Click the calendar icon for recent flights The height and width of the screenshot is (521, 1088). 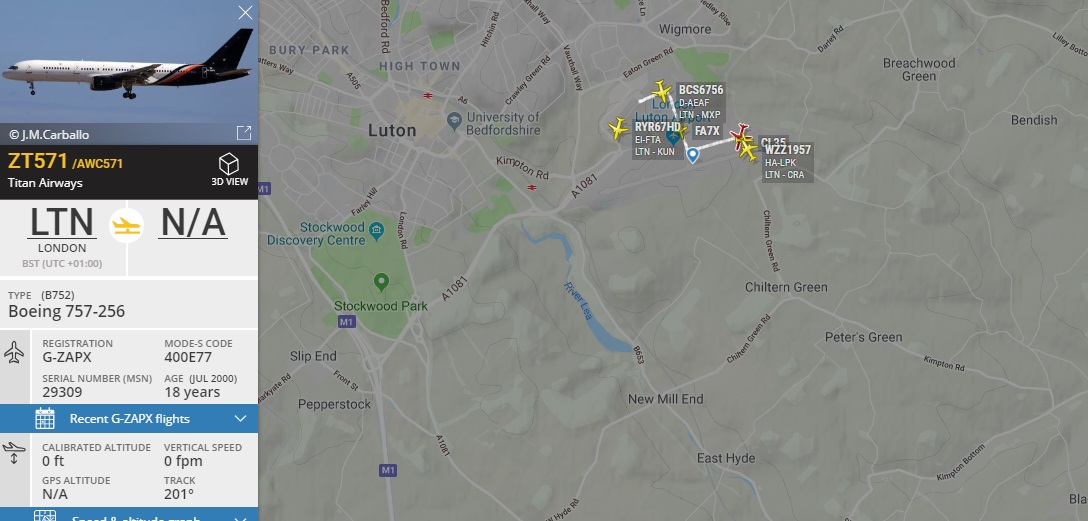[45, 419]
